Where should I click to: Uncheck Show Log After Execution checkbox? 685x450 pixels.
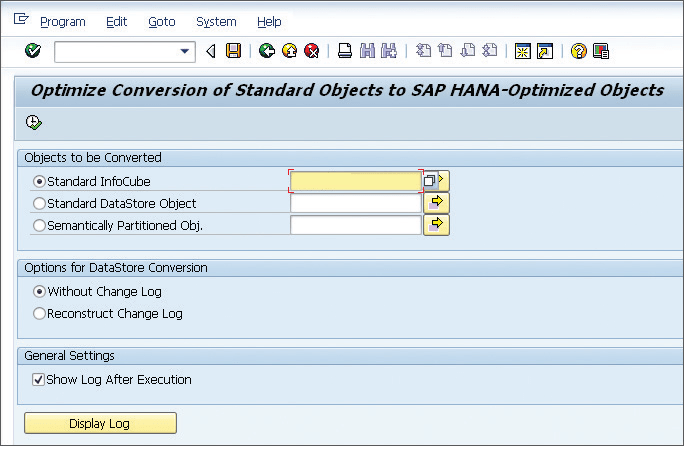[39, 380]
